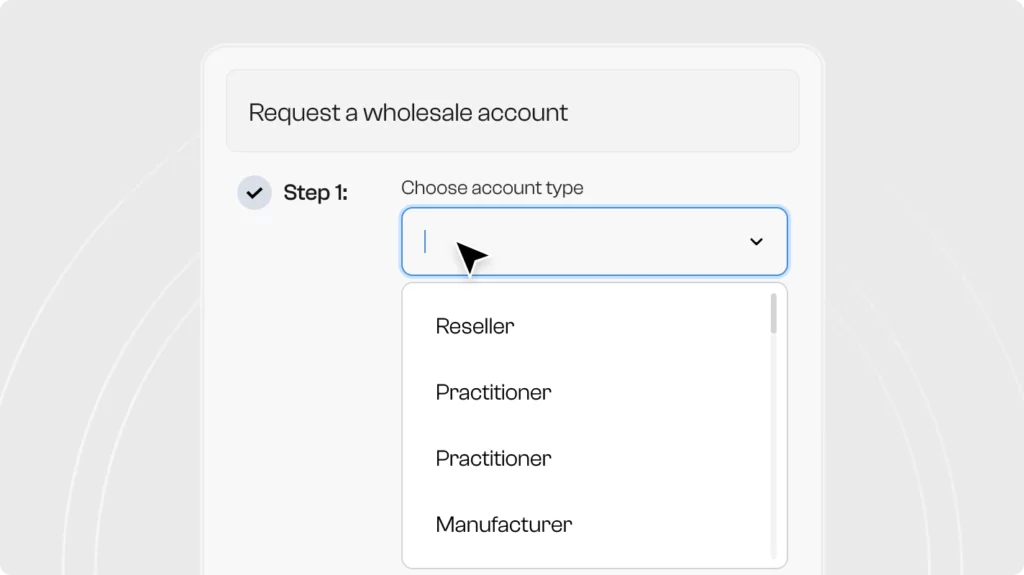
Task: Click the scrollbar track beneath the thumb
Action: coord(773,446)
